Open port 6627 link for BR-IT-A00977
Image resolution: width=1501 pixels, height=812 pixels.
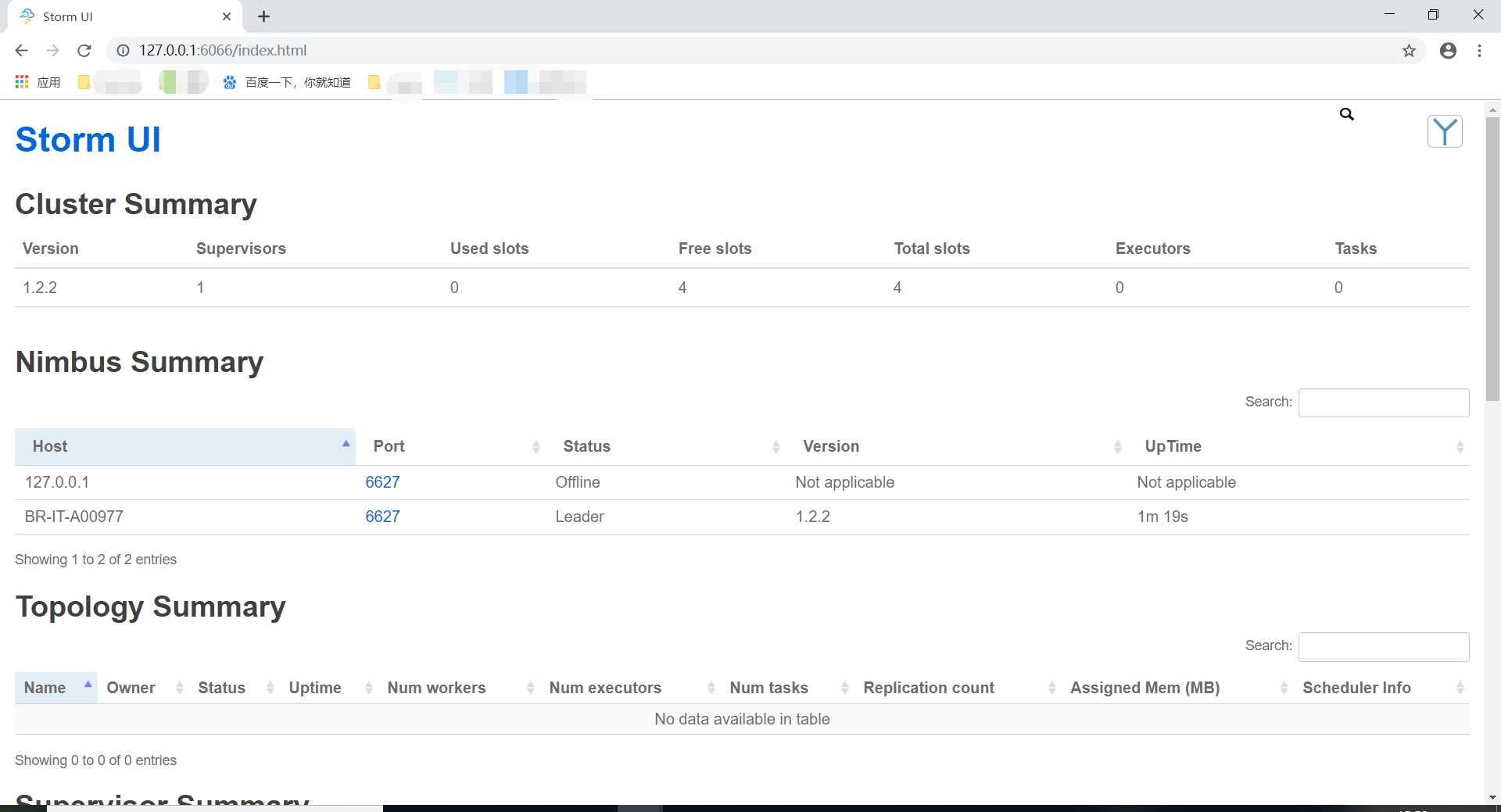click(382, 517)
